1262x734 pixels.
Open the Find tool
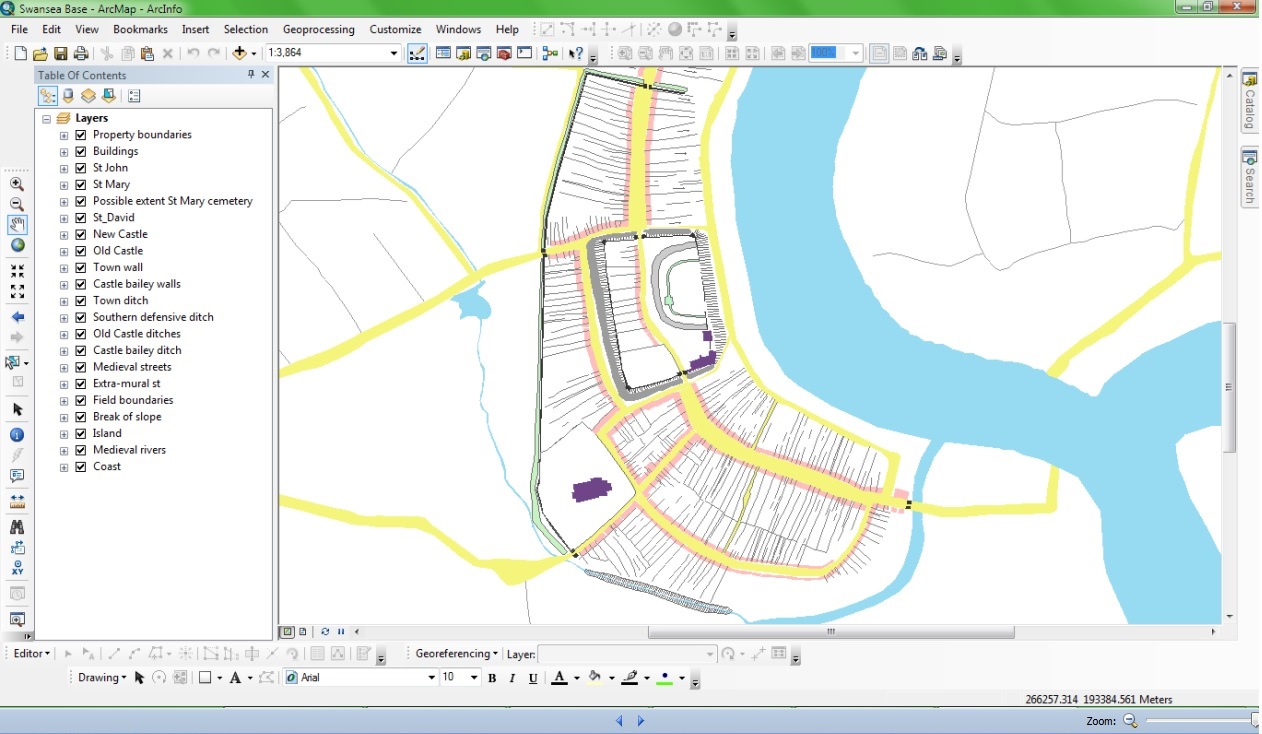click(16, 526)
